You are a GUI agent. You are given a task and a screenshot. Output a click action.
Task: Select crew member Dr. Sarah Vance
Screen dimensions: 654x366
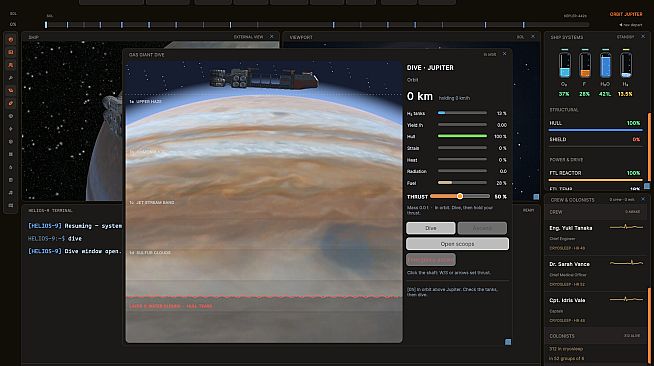pos(596,273)
